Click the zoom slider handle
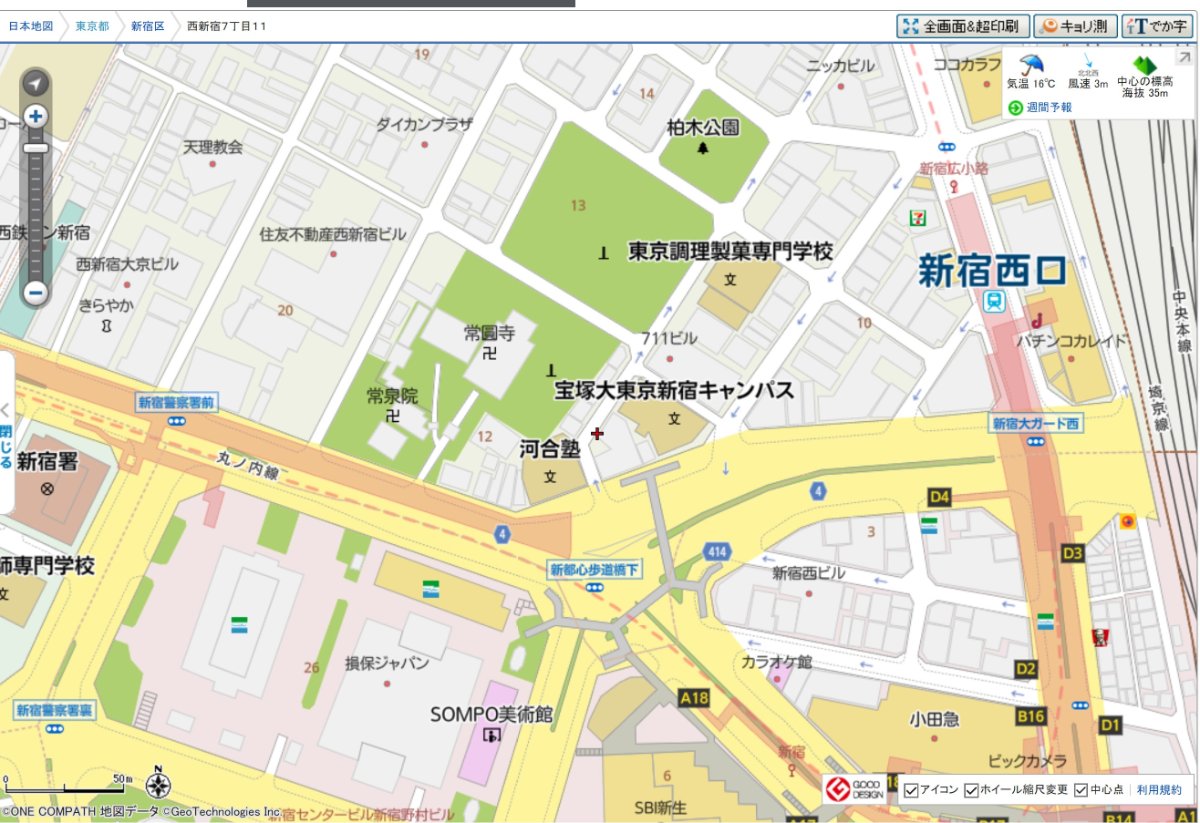 (36, 148)
